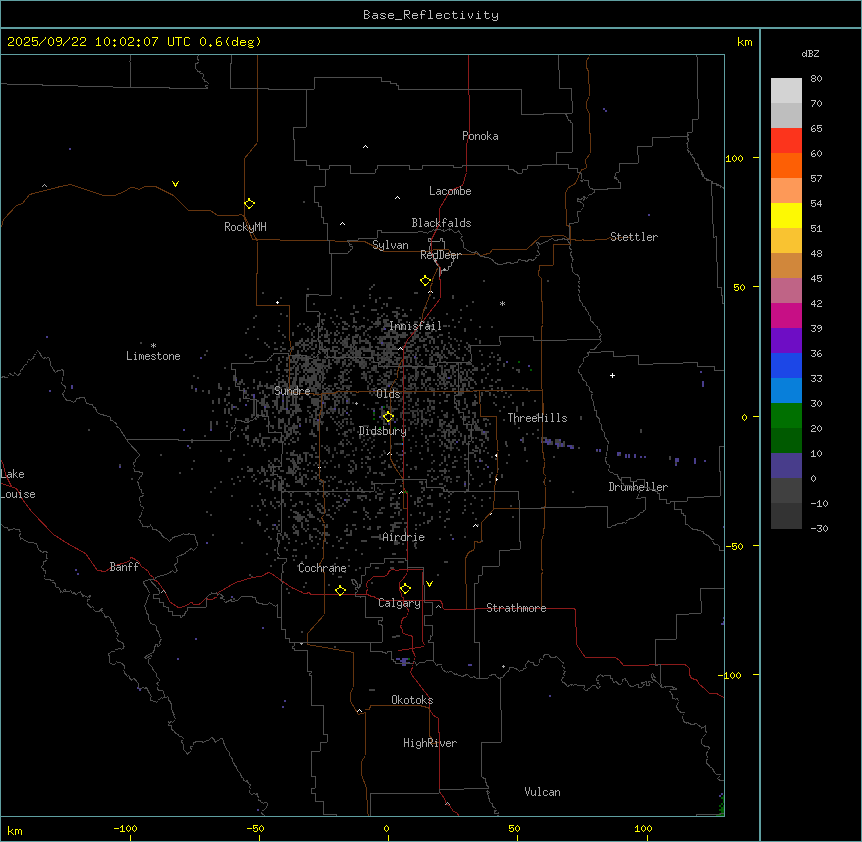Select the white plus marker north of Drumheller
Screen dimensions: 862x842
(x=612, y=375)
